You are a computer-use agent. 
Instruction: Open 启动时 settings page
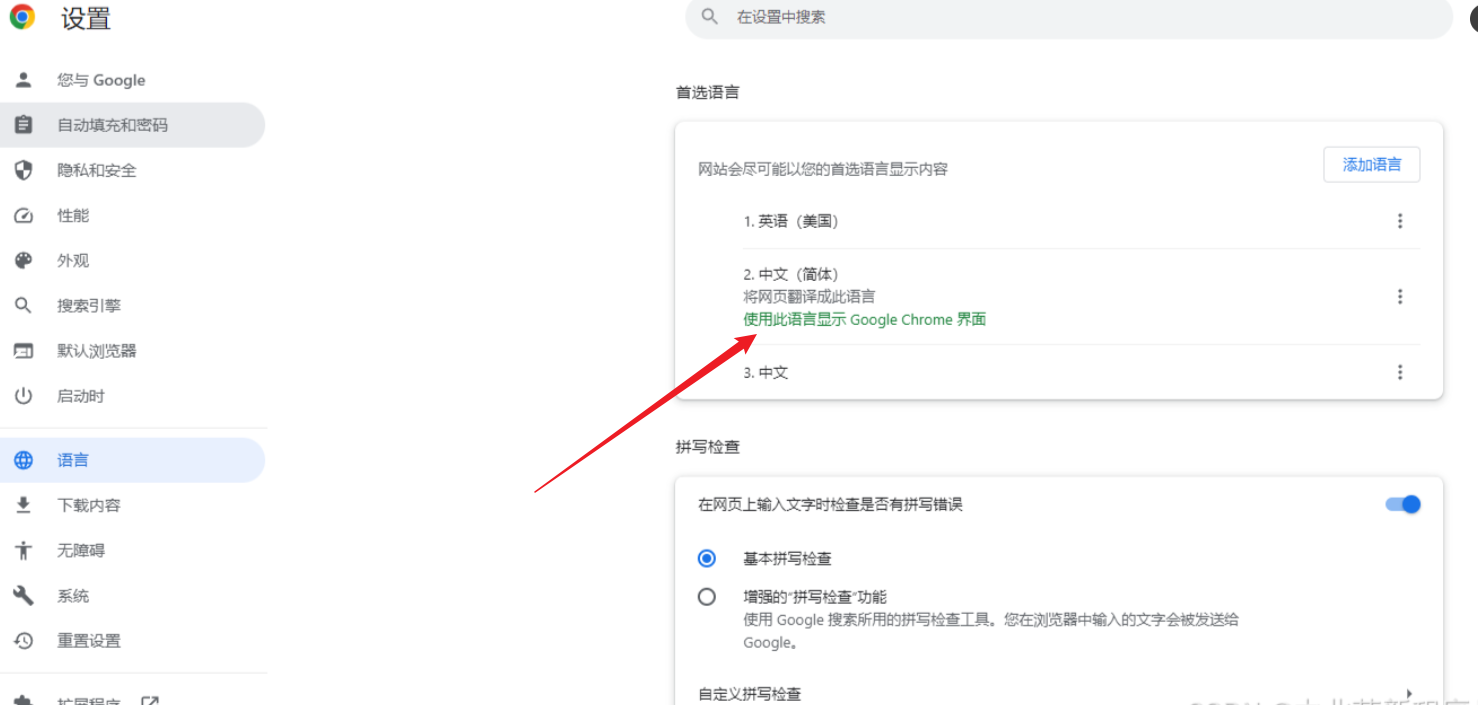pos(132,396)
